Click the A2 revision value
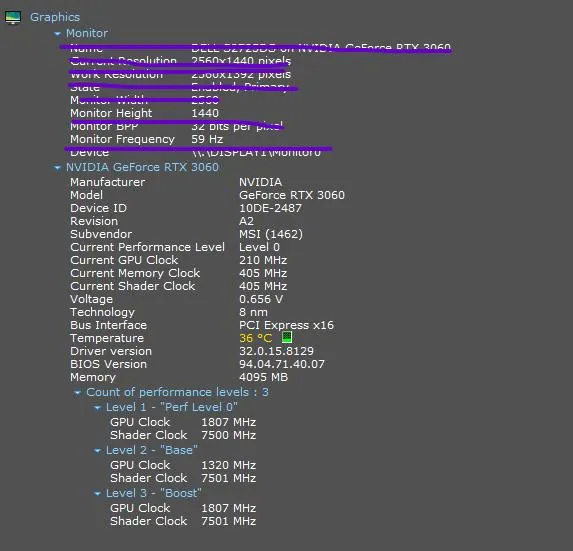 click(246, 221)
